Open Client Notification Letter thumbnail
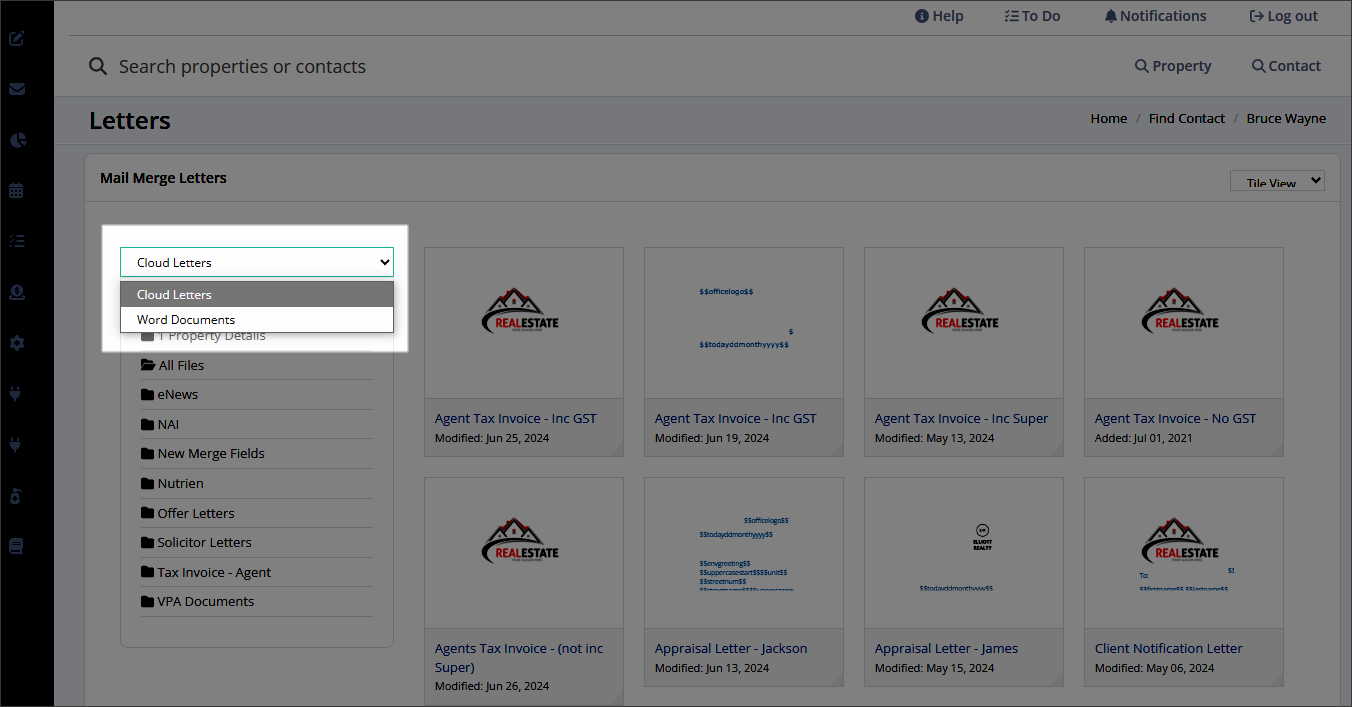 (x=1184, y=552)
